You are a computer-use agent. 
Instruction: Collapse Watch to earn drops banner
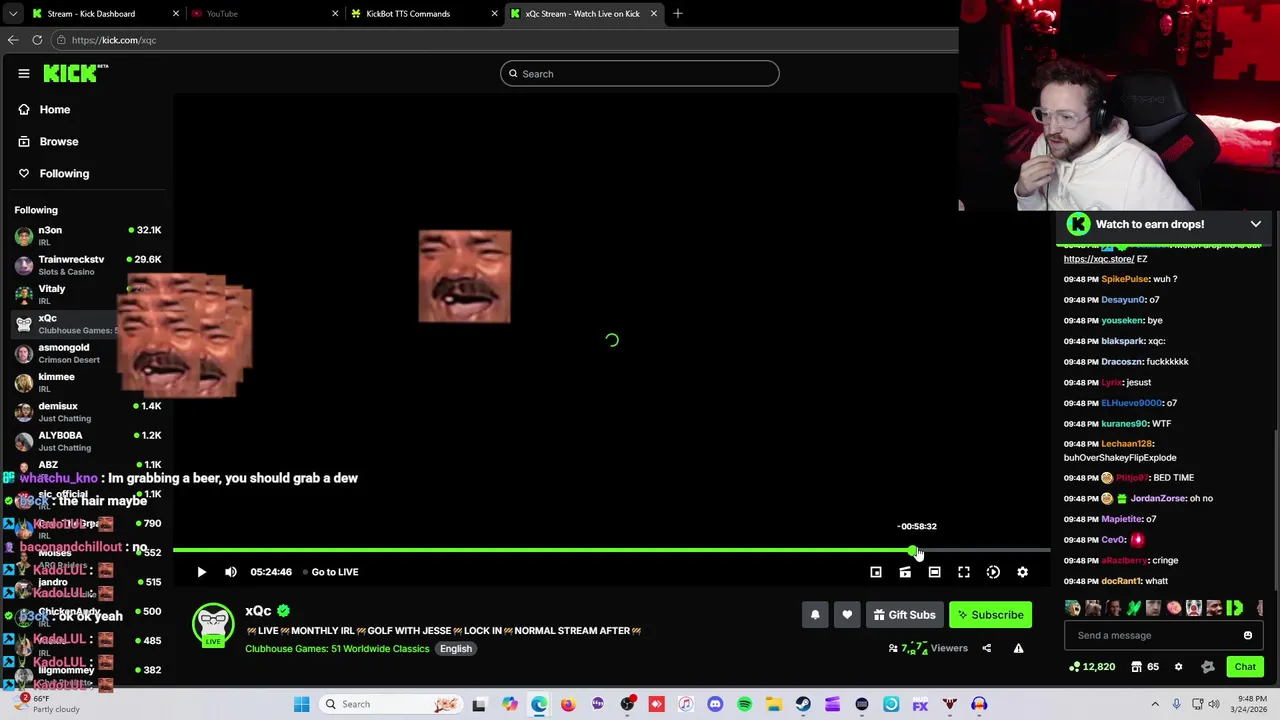pyautogui.click(x=1256, y=224)
